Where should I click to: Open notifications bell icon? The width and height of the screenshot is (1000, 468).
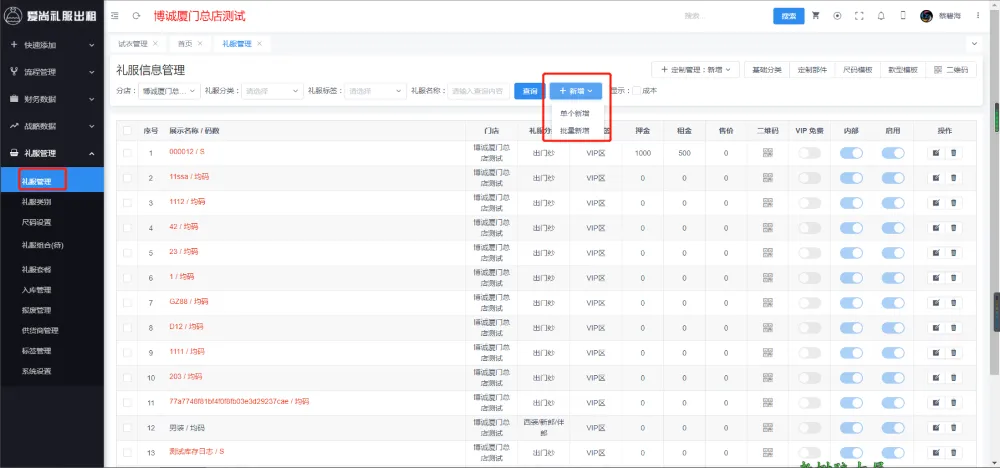tap(880, 16)
